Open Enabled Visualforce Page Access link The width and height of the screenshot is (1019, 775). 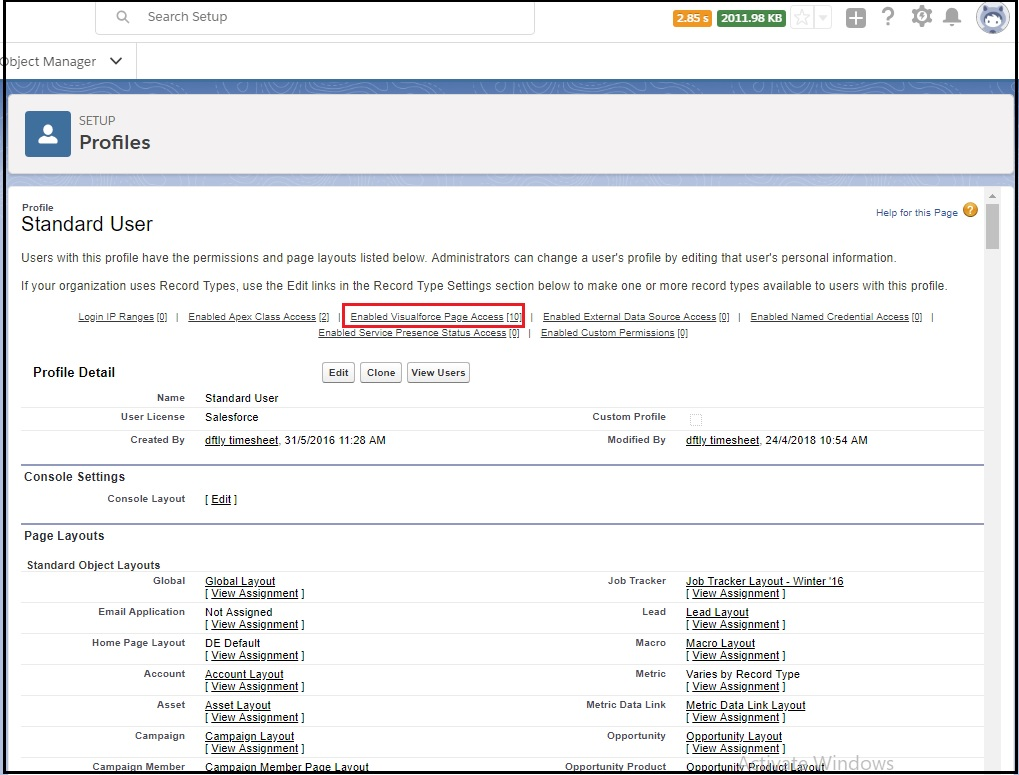(x=435, y=317)
